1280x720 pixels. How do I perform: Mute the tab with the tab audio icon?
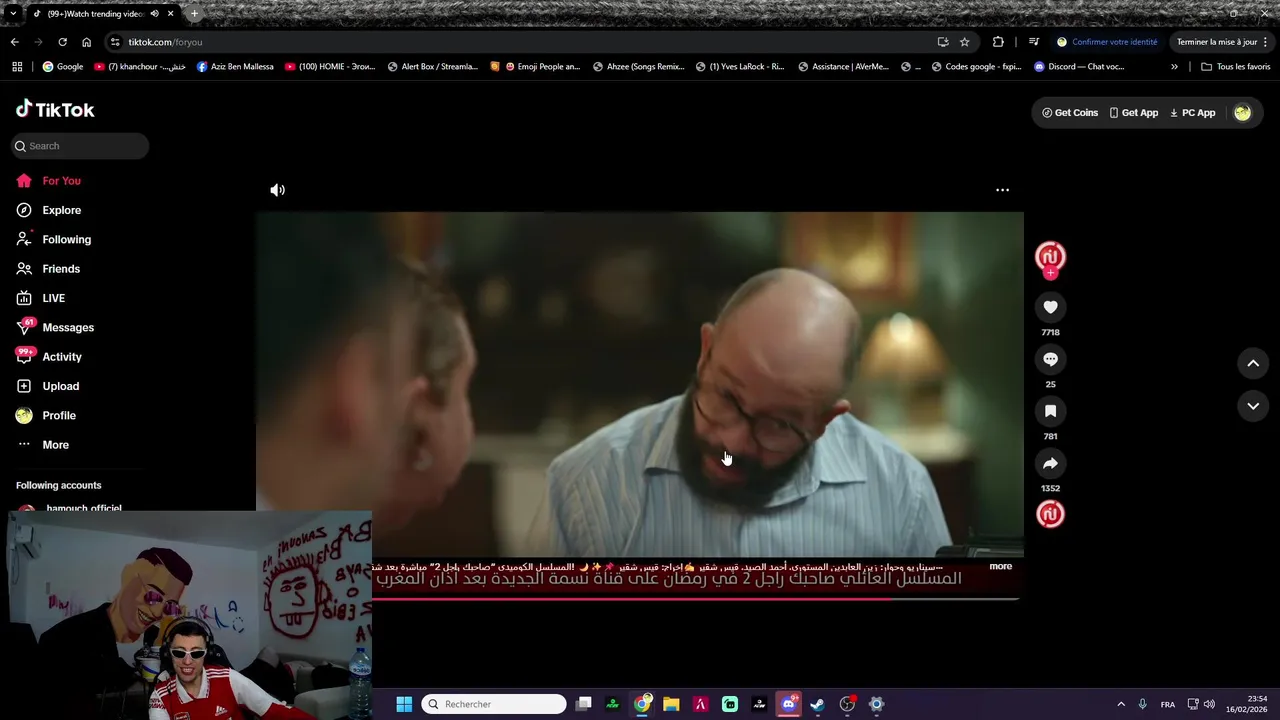tap(154, 14)
